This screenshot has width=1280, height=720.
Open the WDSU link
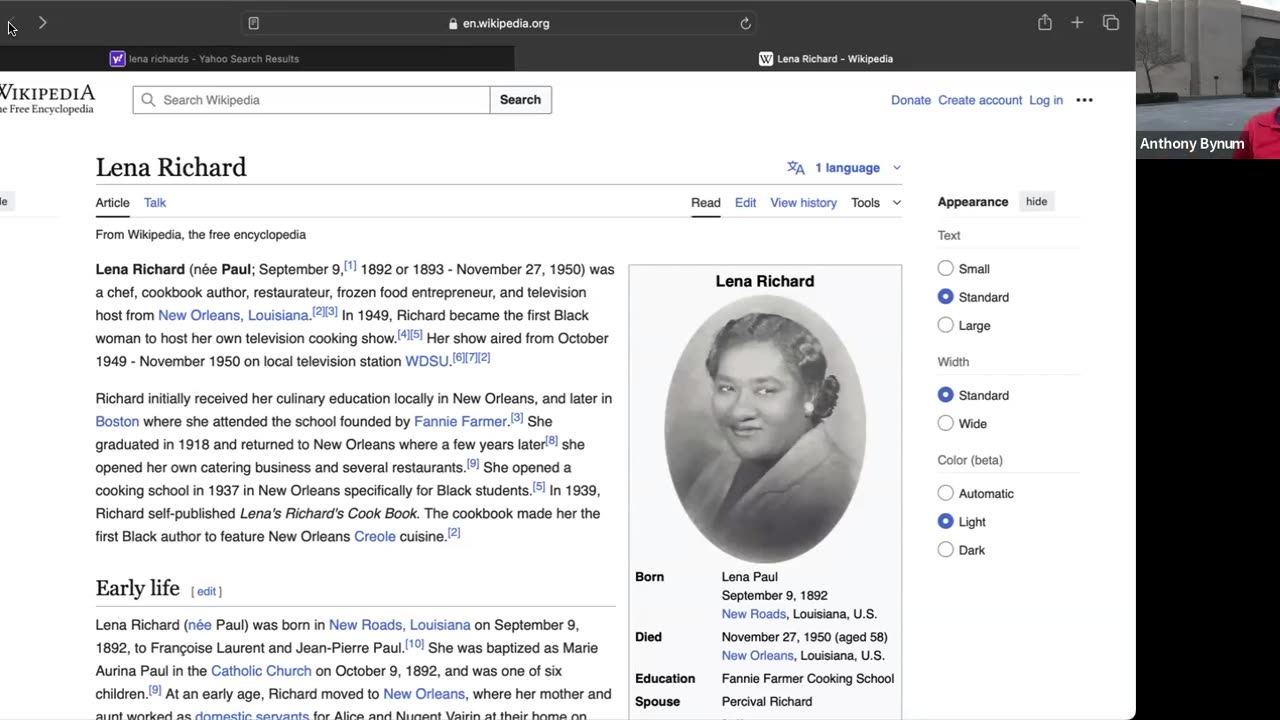(x=427, y=361)
